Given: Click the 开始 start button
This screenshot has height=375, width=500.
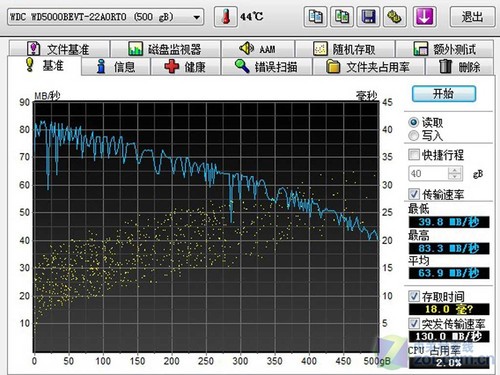Looking at the screenshot, I should point(444,94).
